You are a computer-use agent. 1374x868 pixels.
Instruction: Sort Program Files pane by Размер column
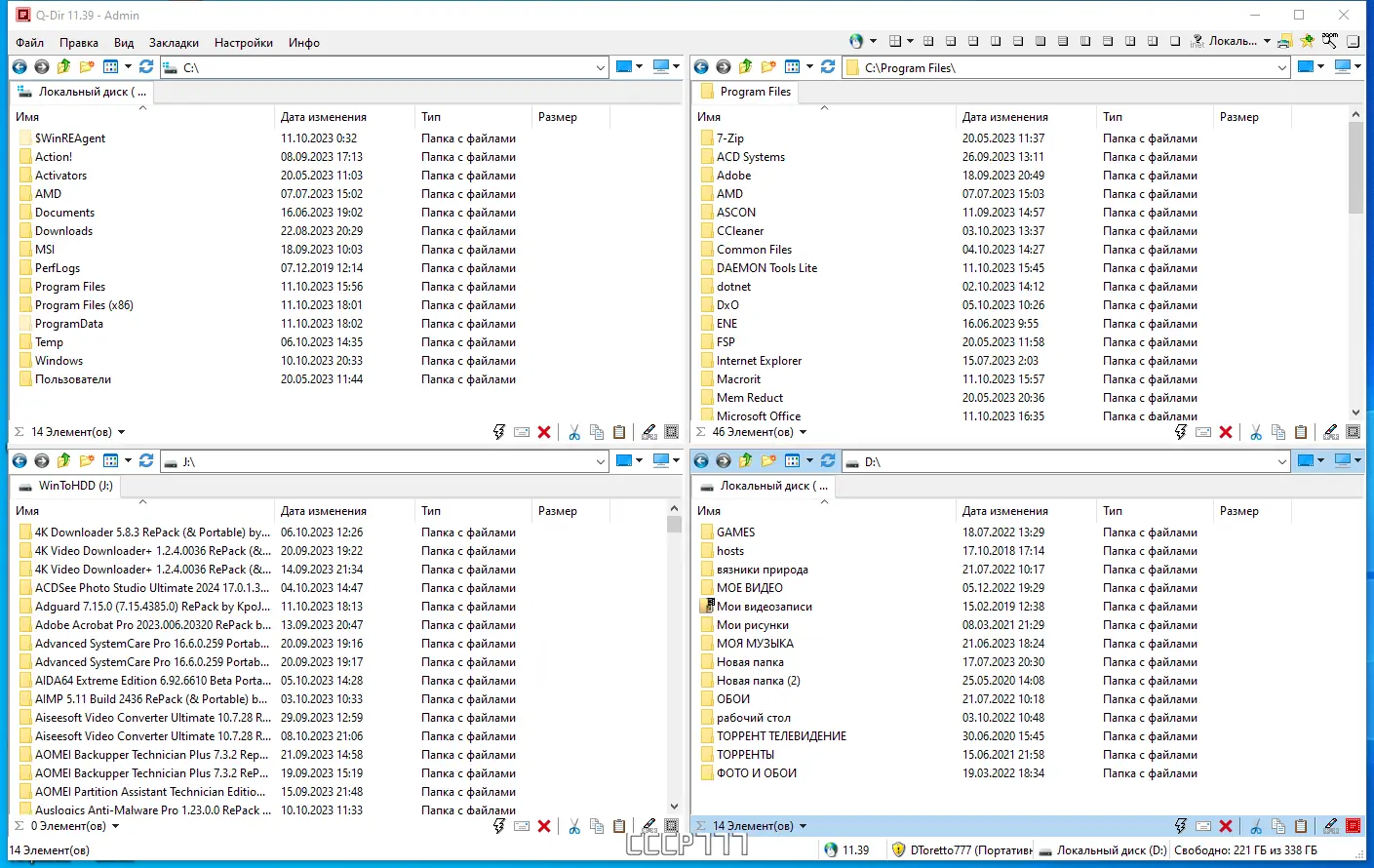(x=1252, y=117)
